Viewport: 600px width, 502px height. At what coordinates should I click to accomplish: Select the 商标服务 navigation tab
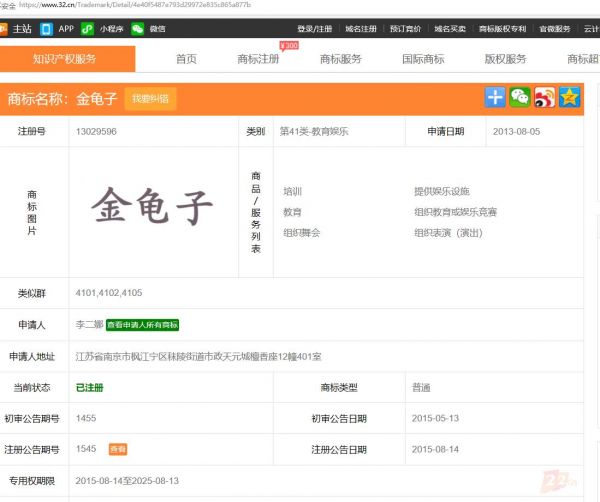pyautogui.click(x=340, y=59)
